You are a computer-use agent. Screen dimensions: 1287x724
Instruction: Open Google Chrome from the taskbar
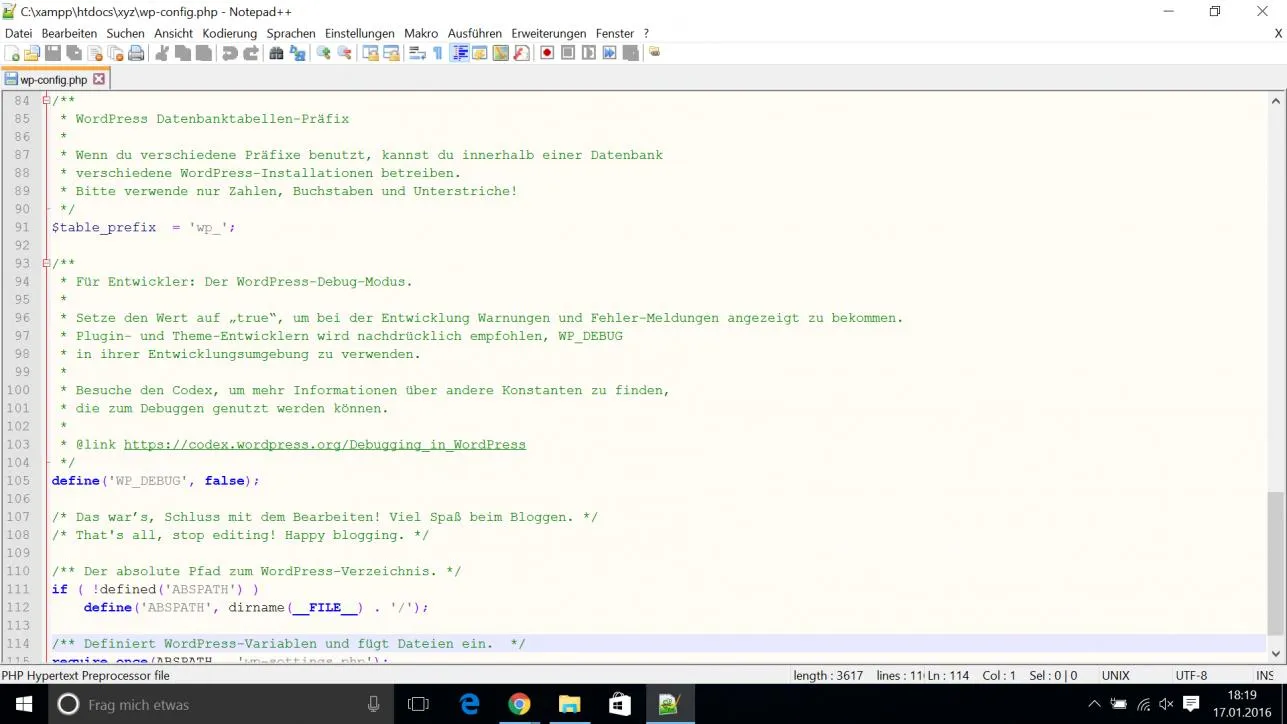[x=519, y=704]
